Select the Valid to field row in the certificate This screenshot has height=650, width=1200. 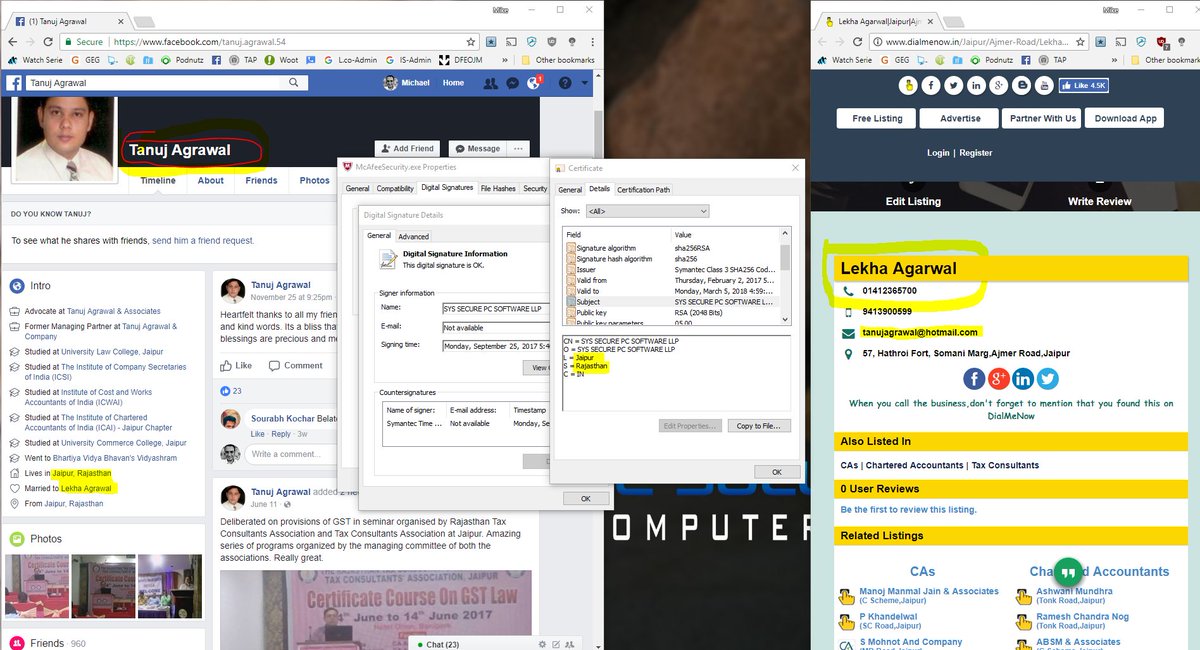tap(671, 290)
